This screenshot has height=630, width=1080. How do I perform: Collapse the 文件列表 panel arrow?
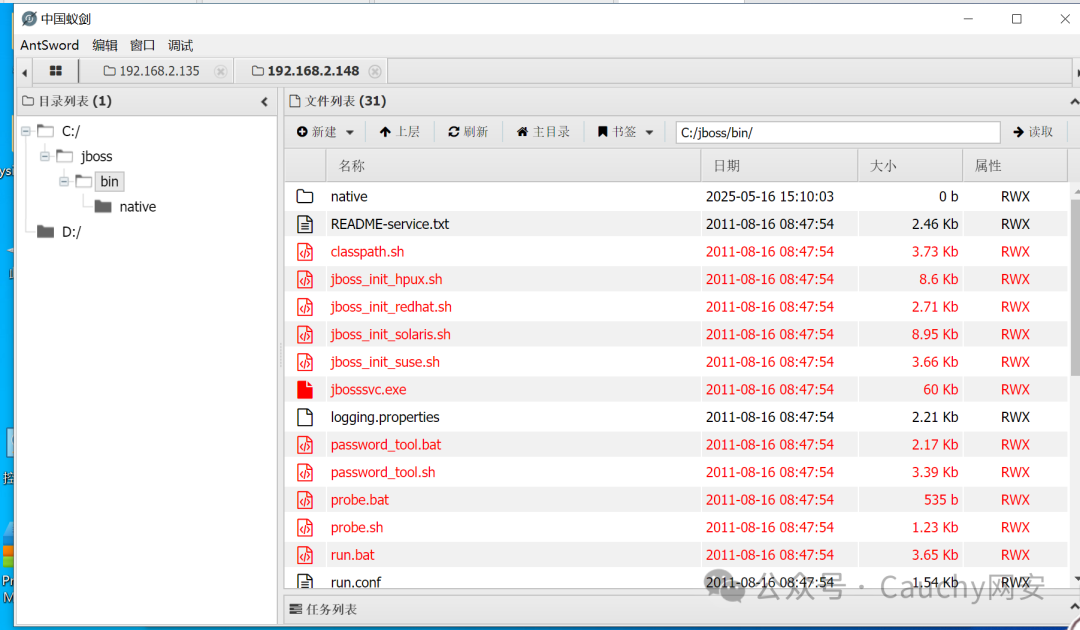[x=1074, y=102]
